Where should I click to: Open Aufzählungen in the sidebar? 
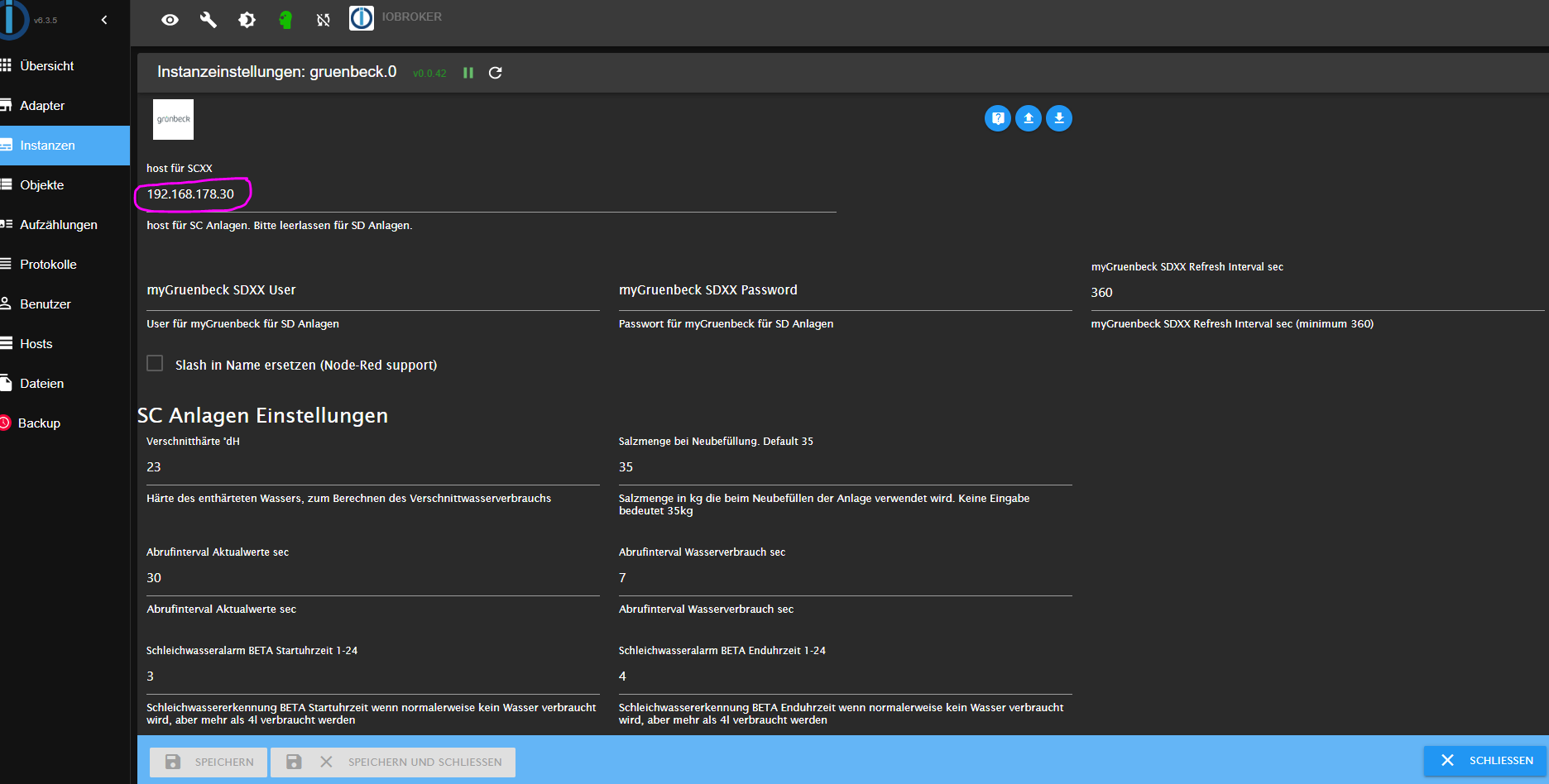click(x=65, y=225)
